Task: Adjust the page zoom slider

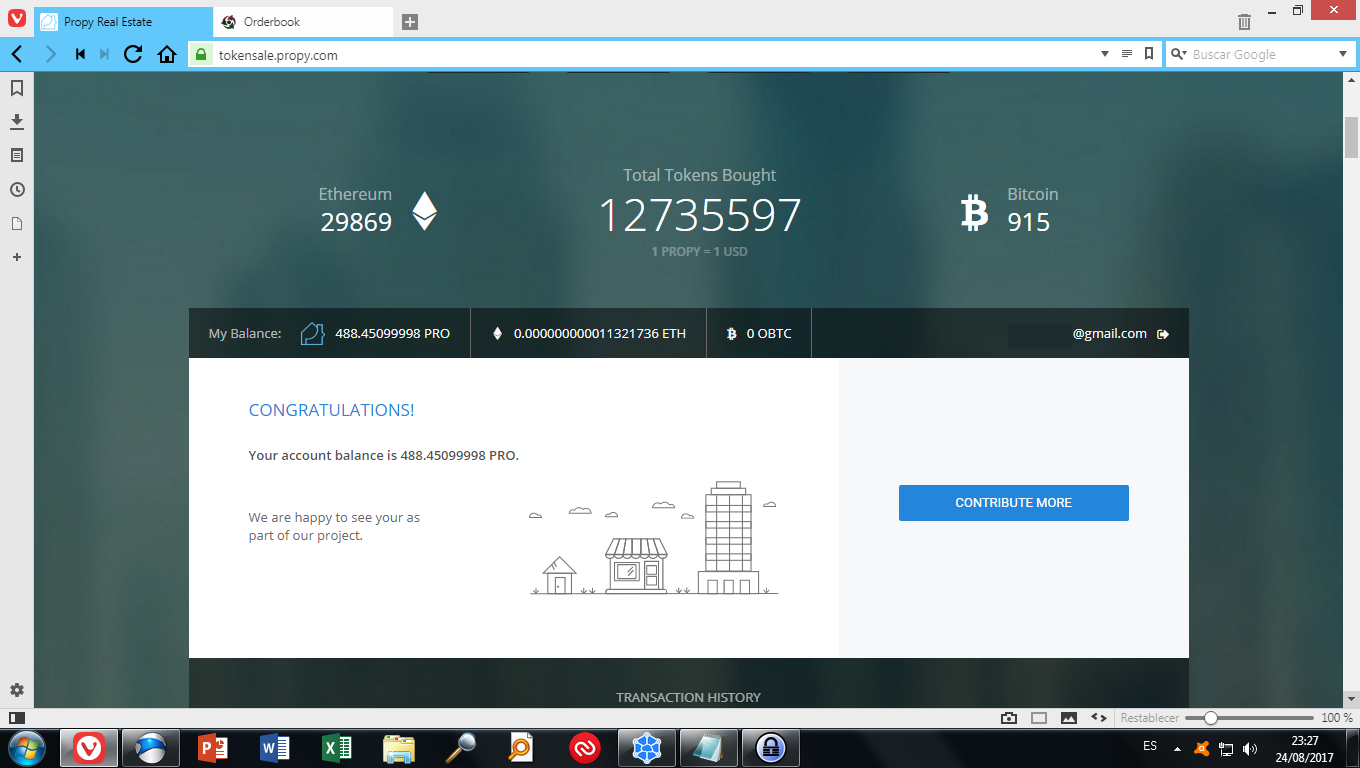Action: [1249, 718]
